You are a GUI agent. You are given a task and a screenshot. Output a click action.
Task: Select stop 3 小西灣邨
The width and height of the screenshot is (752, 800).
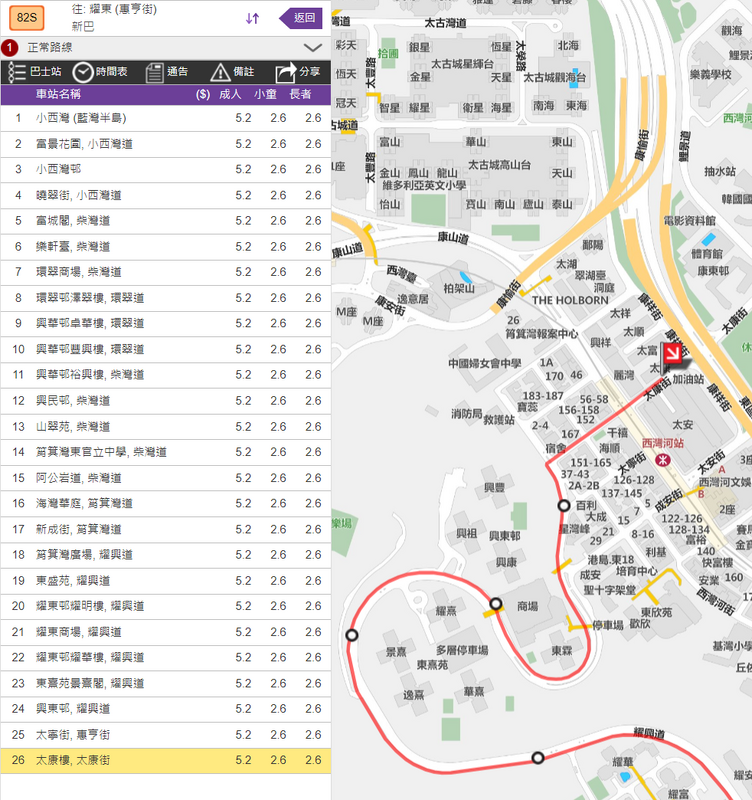coord(166,170)
